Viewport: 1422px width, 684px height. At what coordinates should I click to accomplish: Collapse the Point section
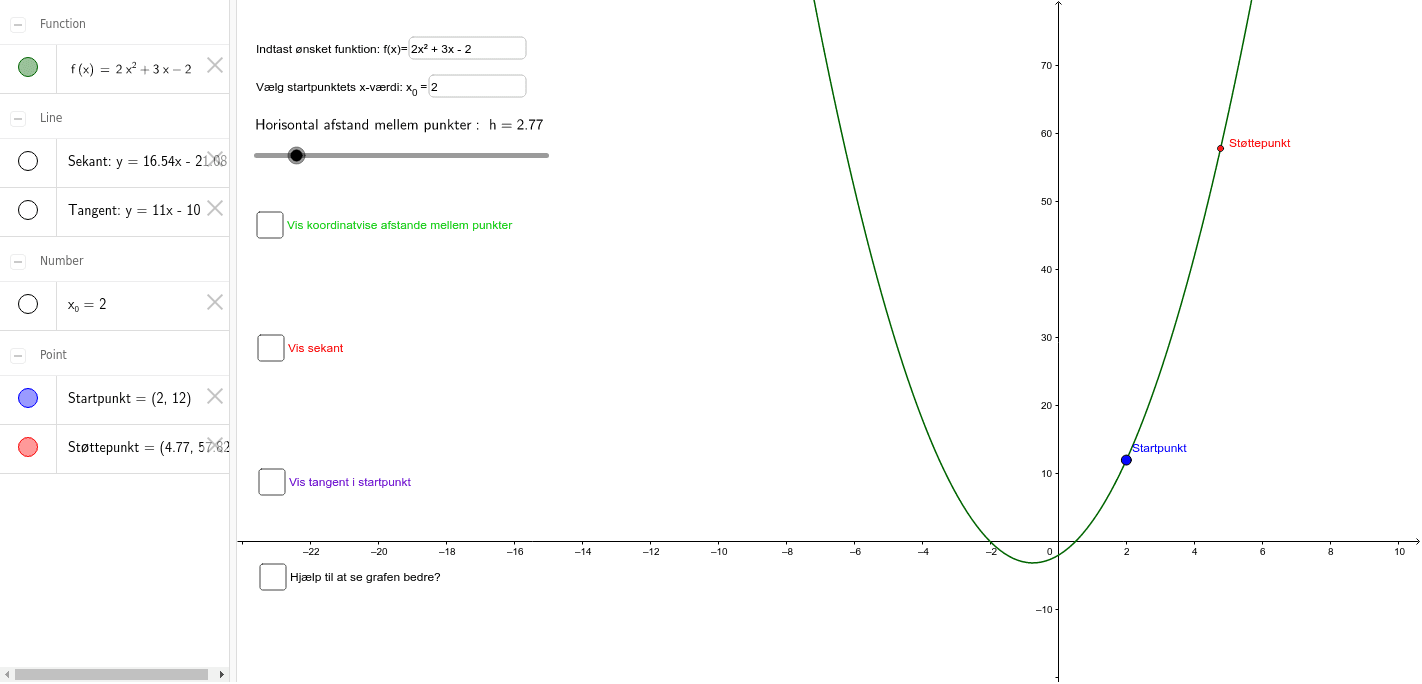pyautogui.click(x=18, y=355)
